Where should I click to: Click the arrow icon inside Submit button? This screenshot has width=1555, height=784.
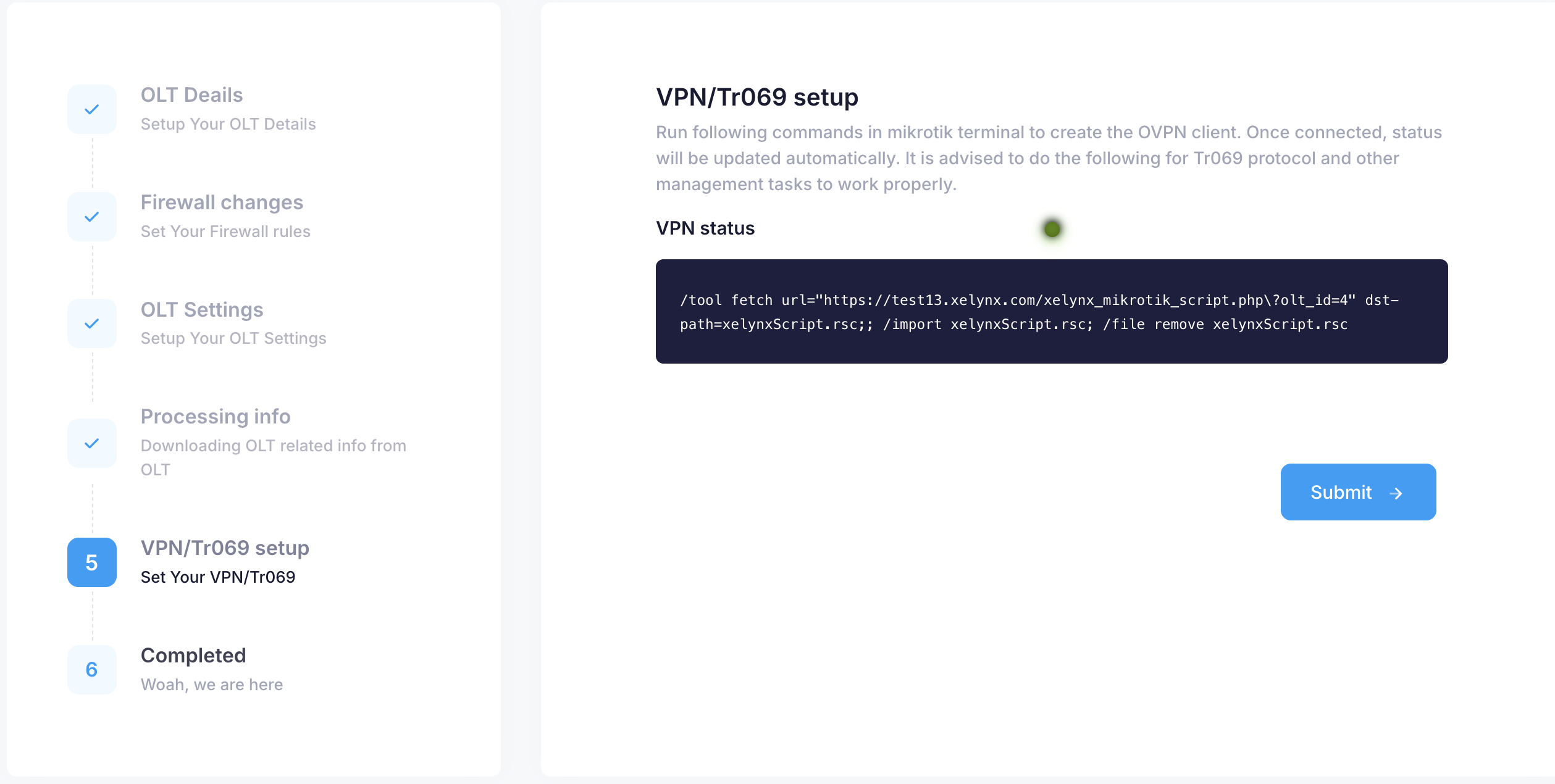point(1396,493)
